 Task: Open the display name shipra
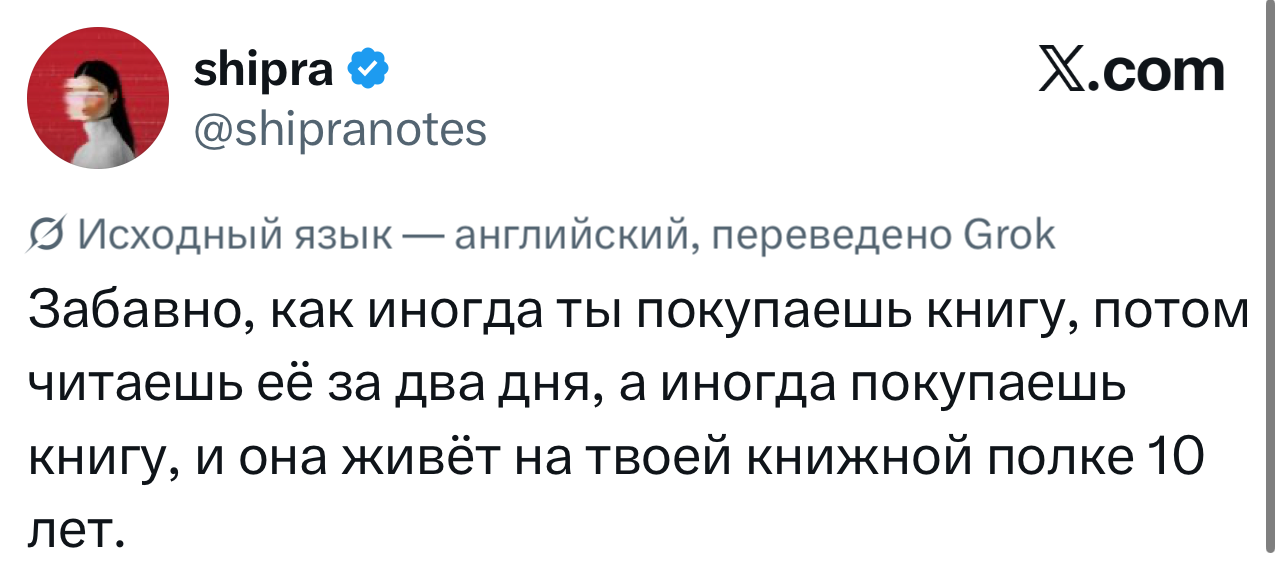[264, 70]
